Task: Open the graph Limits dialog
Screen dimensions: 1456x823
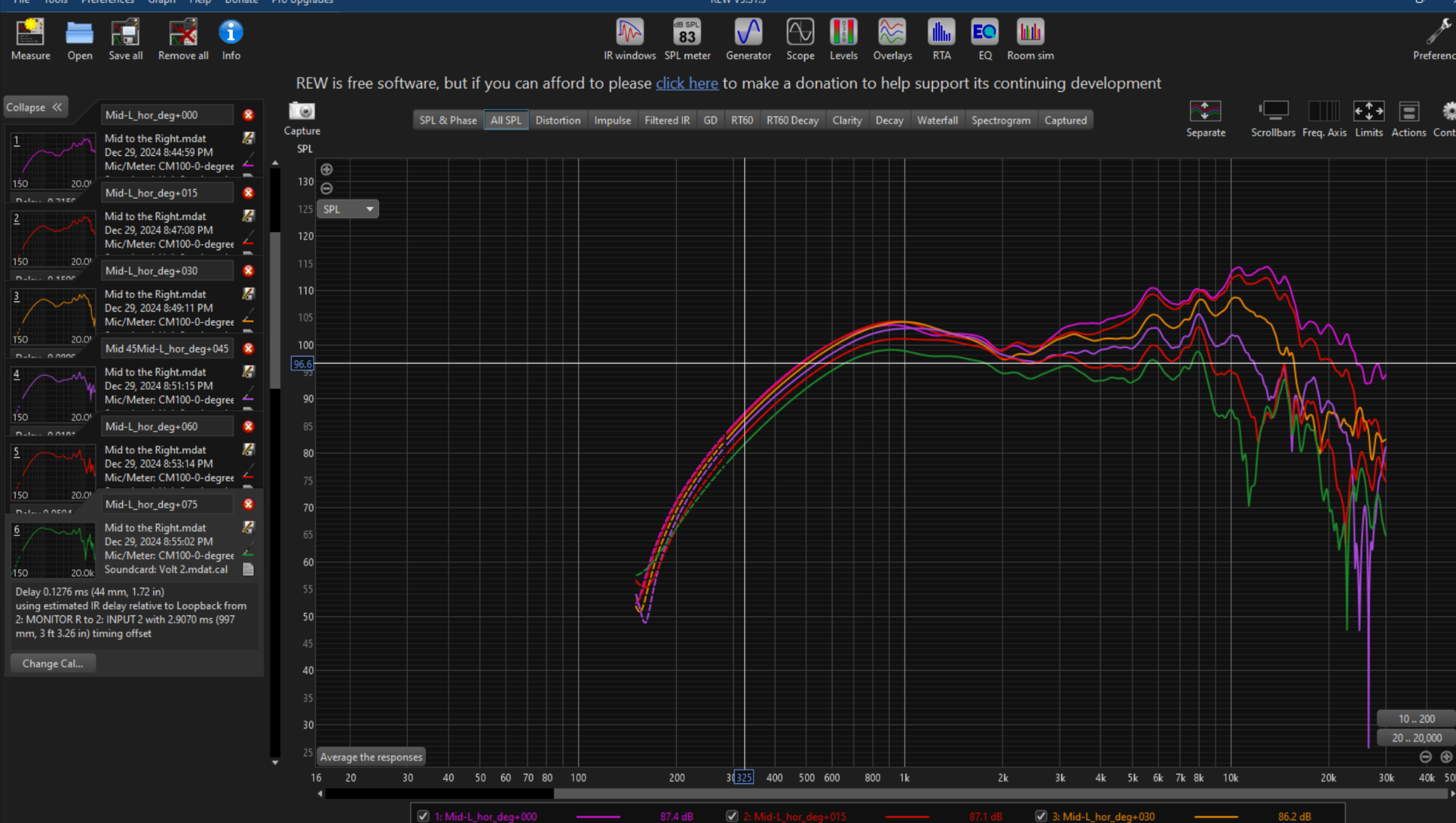Action: point(1369,119)
